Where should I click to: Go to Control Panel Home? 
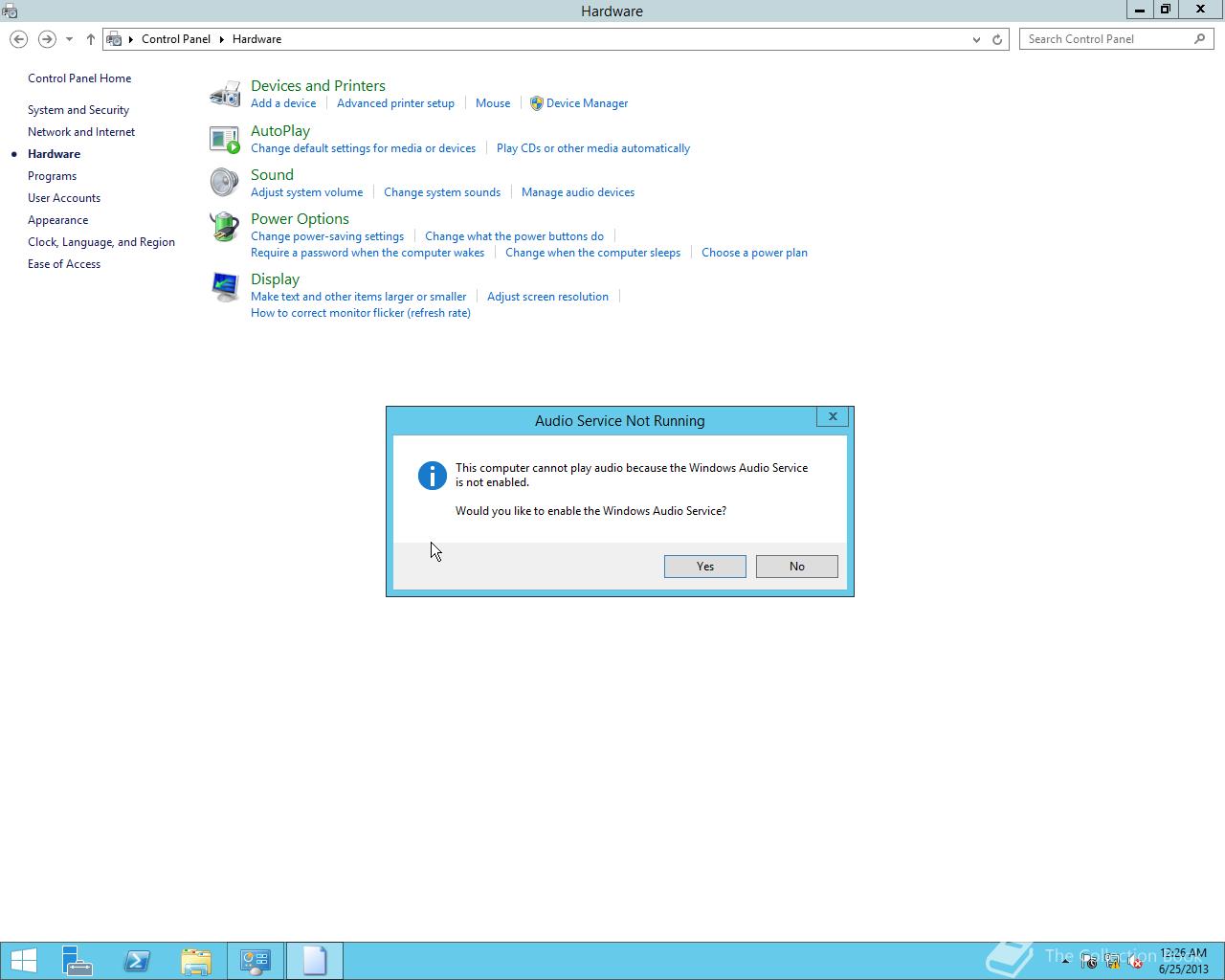click(79, 78)
